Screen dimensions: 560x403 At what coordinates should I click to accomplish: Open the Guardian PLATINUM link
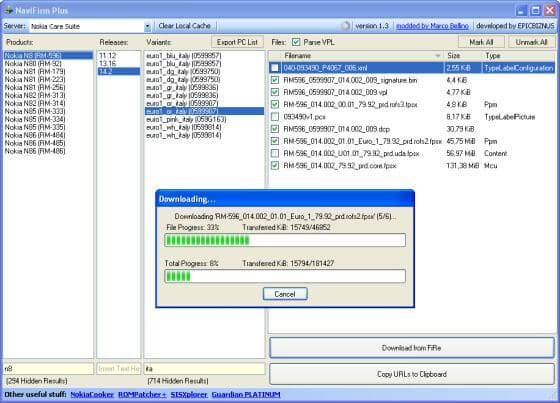click(x=246, y=394)
